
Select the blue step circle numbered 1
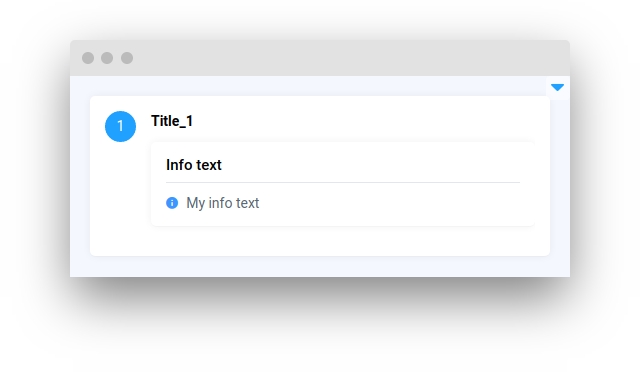120,126
